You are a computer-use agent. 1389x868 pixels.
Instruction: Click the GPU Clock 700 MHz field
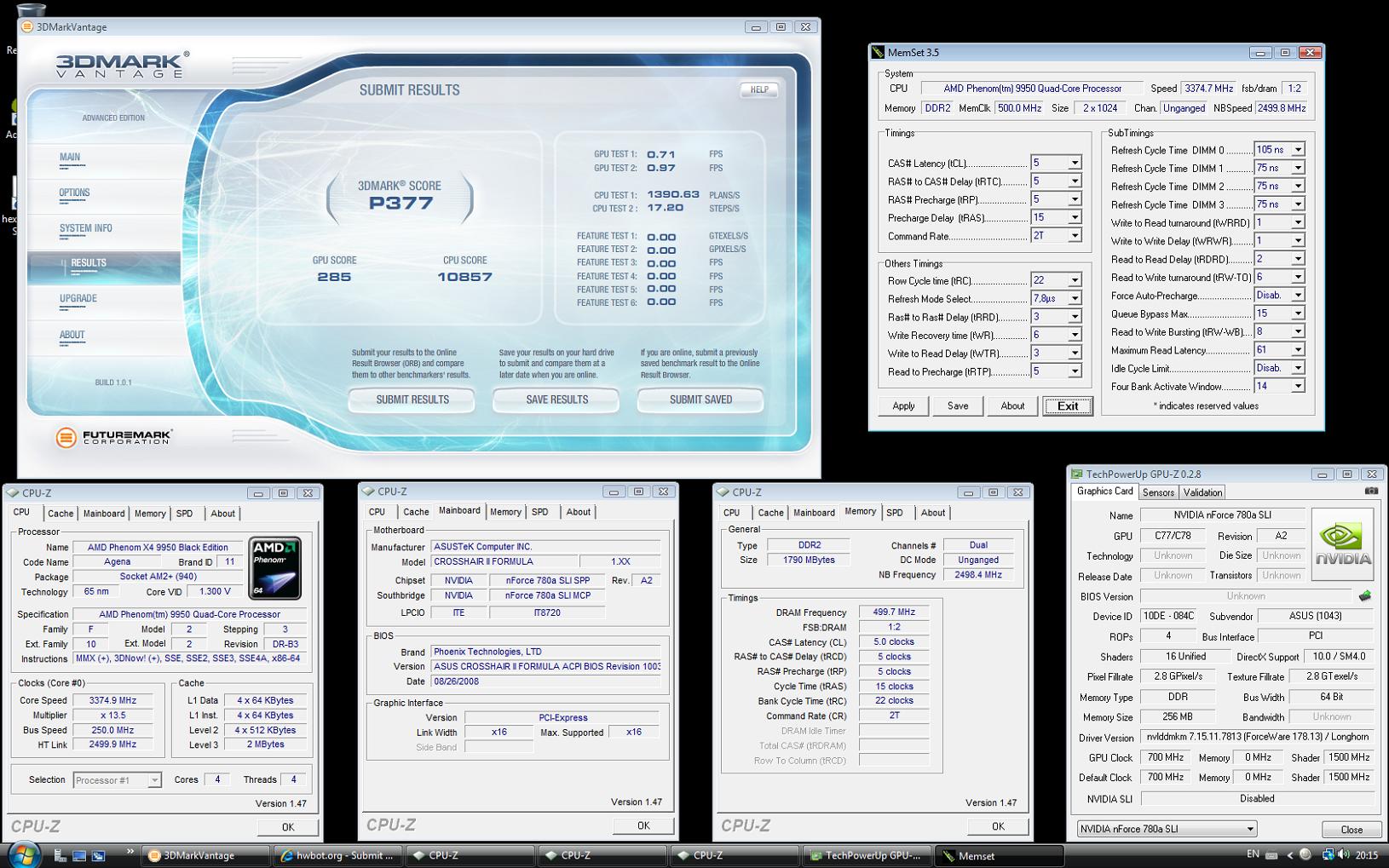pos(1165,757)
